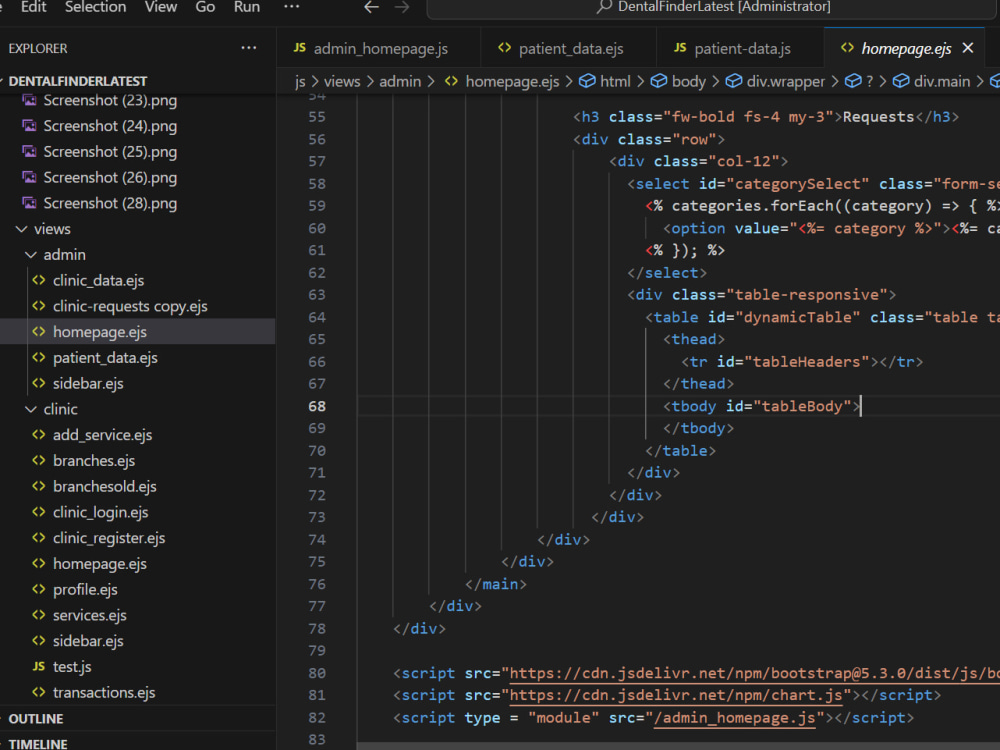
Task: Go back with the left arrow
Action: click(x=371, y=7)
